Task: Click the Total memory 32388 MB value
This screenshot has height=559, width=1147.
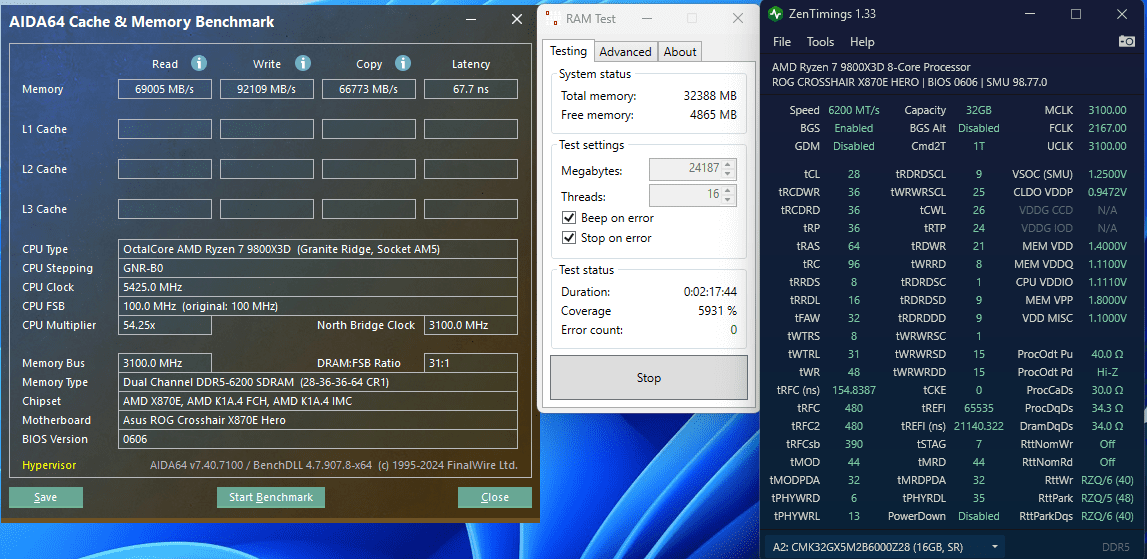Action: point(709,96)
